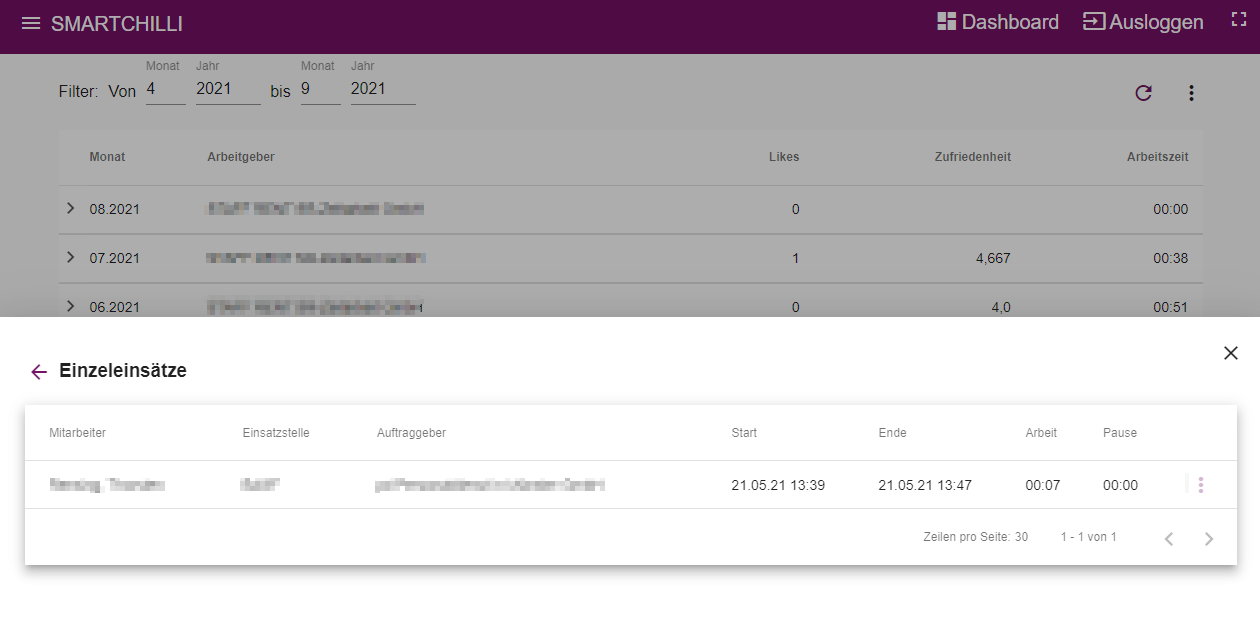Expand the 07.2021 row
1260x621 pixels.
coord(70,257)
